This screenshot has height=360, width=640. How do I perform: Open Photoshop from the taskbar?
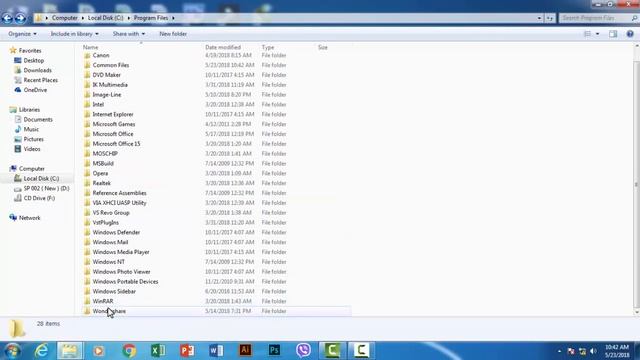(274, 351)
